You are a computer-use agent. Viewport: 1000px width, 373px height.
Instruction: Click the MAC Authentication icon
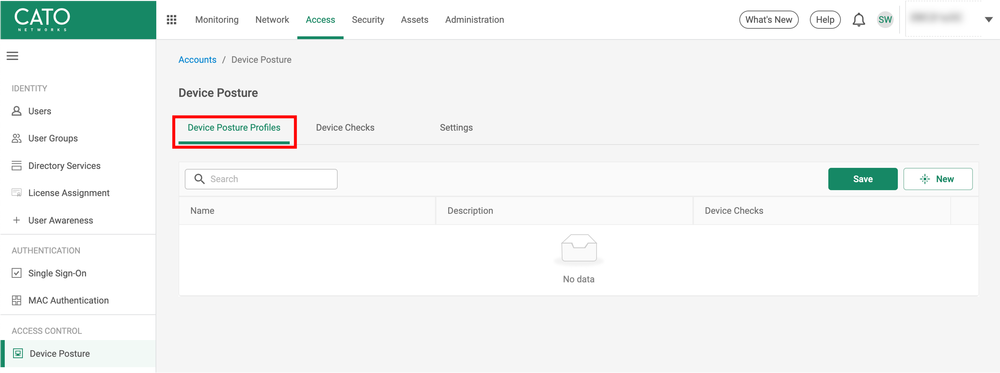(17, 300)
